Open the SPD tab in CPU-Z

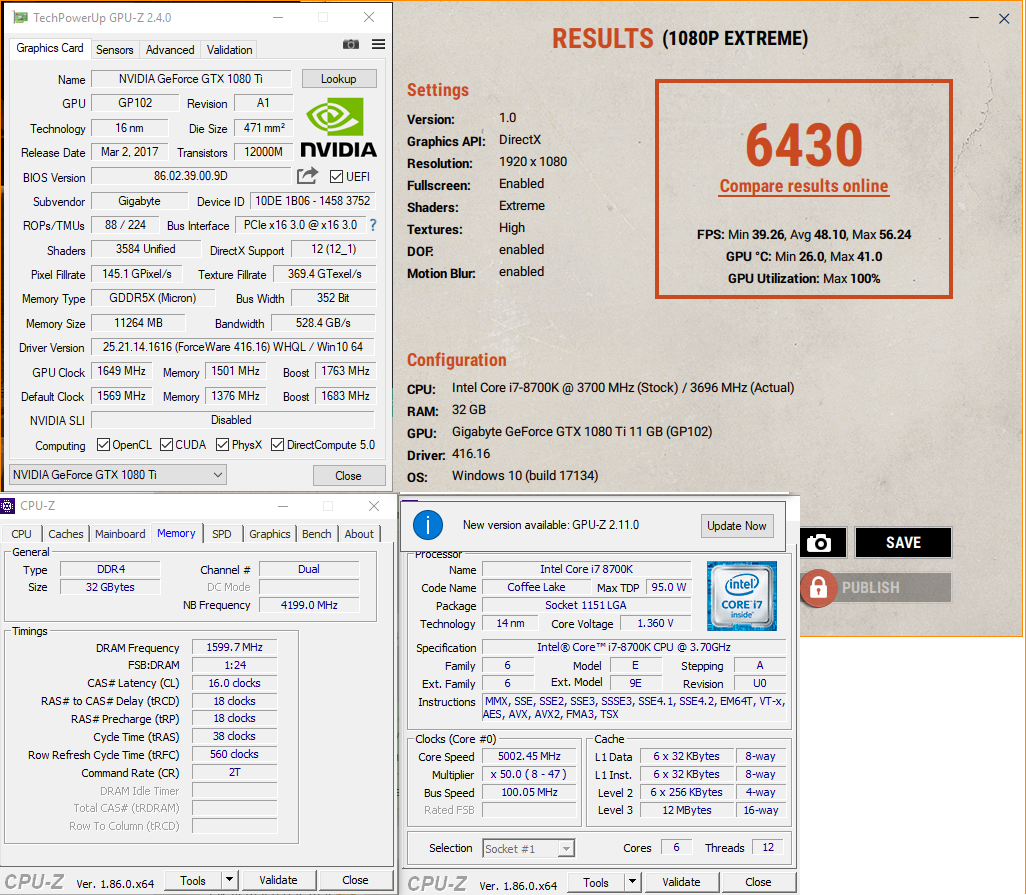point(222,534)
